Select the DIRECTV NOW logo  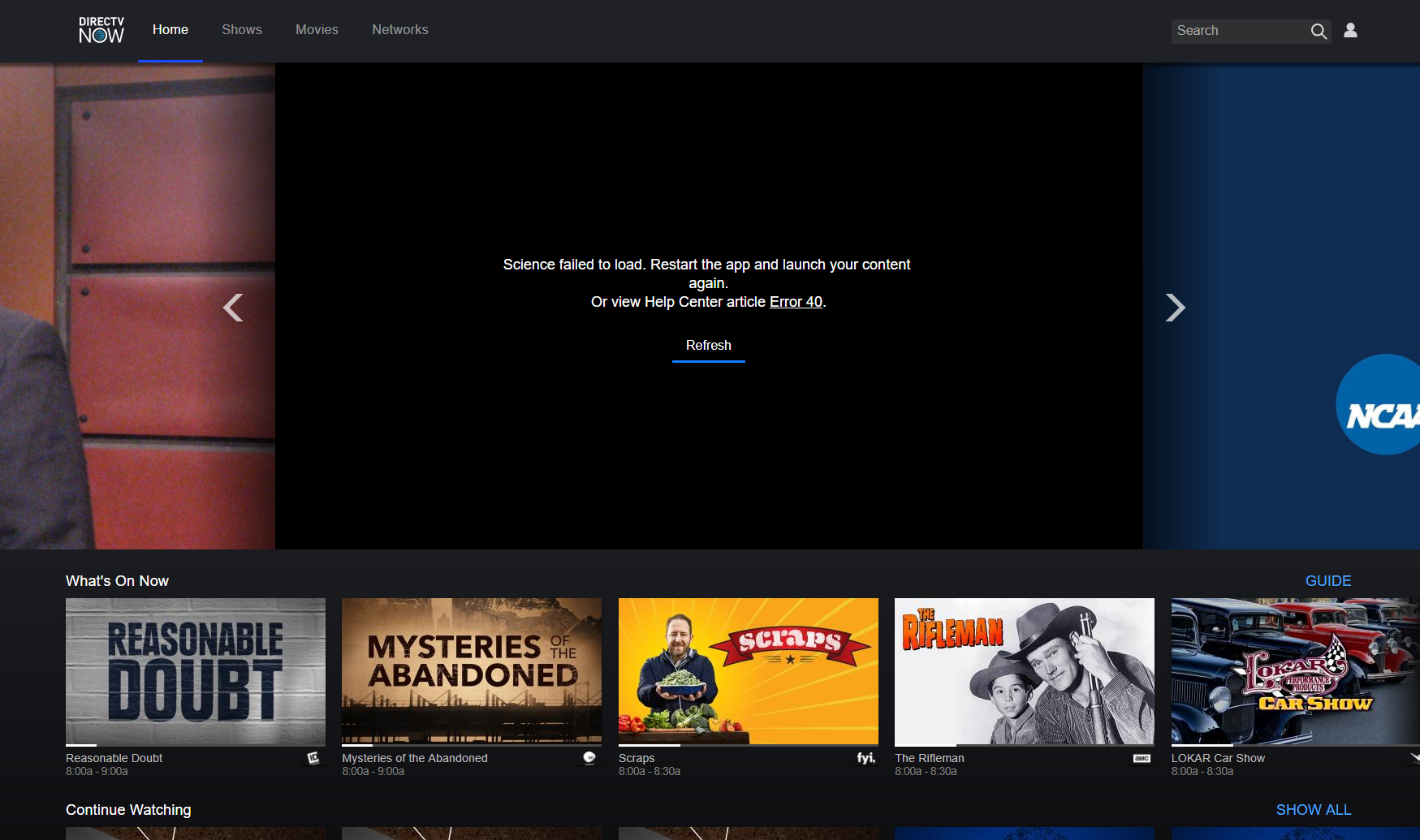[101, 29]
